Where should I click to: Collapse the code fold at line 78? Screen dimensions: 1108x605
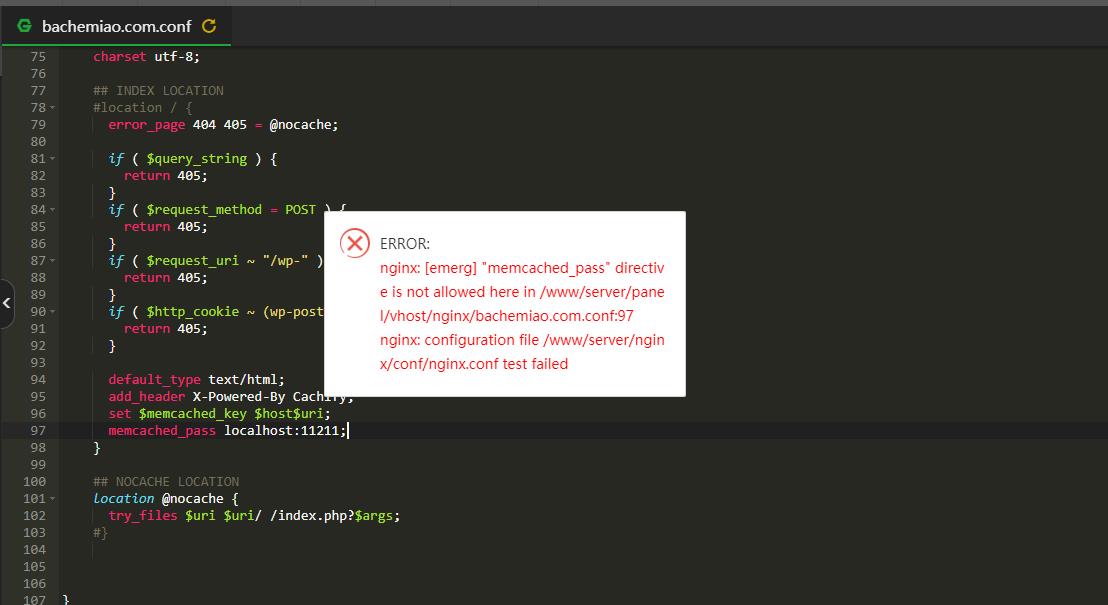point(52,108)
